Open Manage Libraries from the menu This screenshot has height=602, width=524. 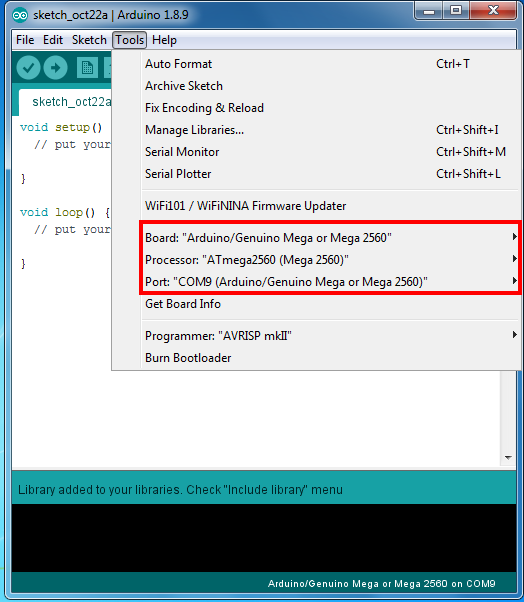[x=331, y=130]
